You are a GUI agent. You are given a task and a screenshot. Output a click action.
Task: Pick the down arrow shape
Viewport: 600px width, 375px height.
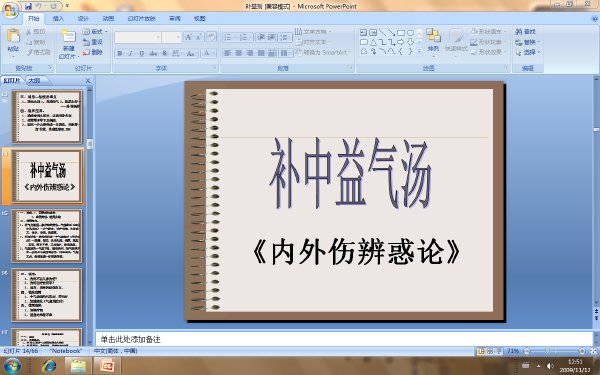pyautogui.click(x=410, y=42)
